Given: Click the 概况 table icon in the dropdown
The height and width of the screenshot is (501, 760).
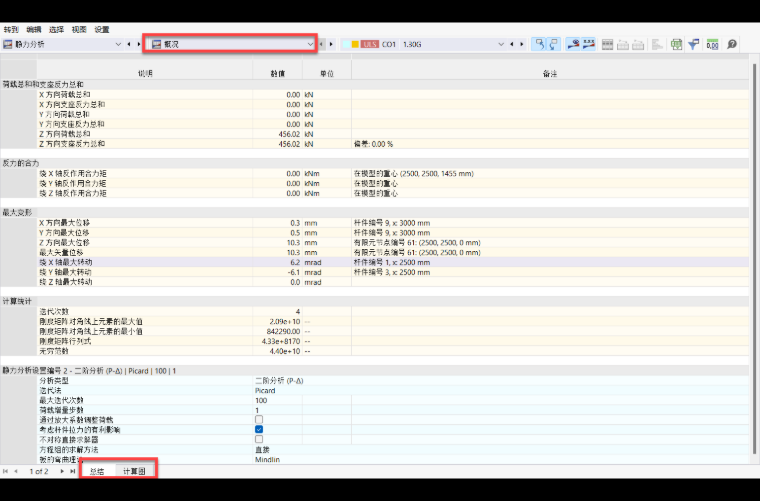Looking at the screenshot, I should pyautogui.click(x=157, y=44).
